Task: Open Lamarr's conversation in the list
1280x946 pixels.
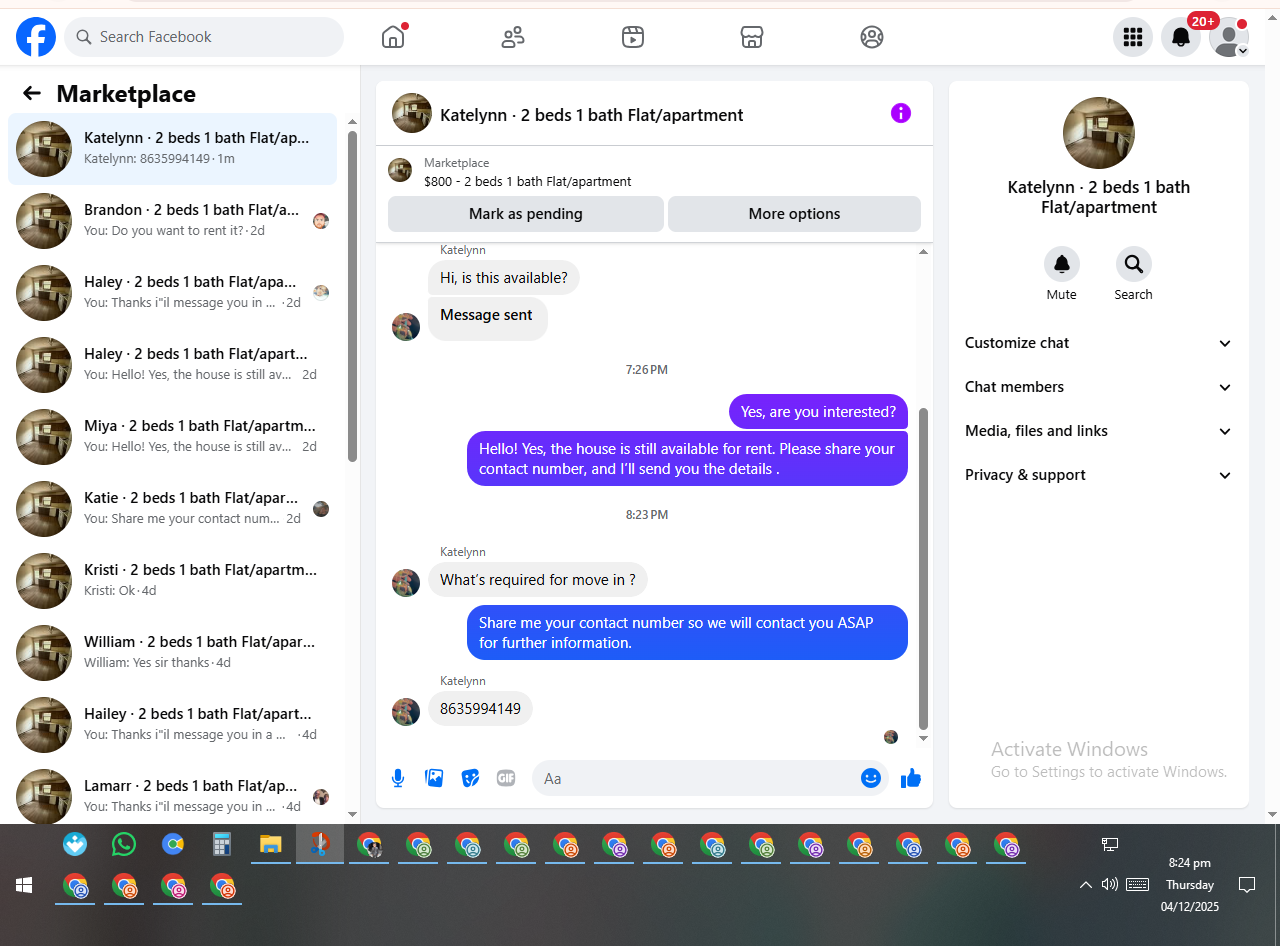Action: (x=173, y=794)
